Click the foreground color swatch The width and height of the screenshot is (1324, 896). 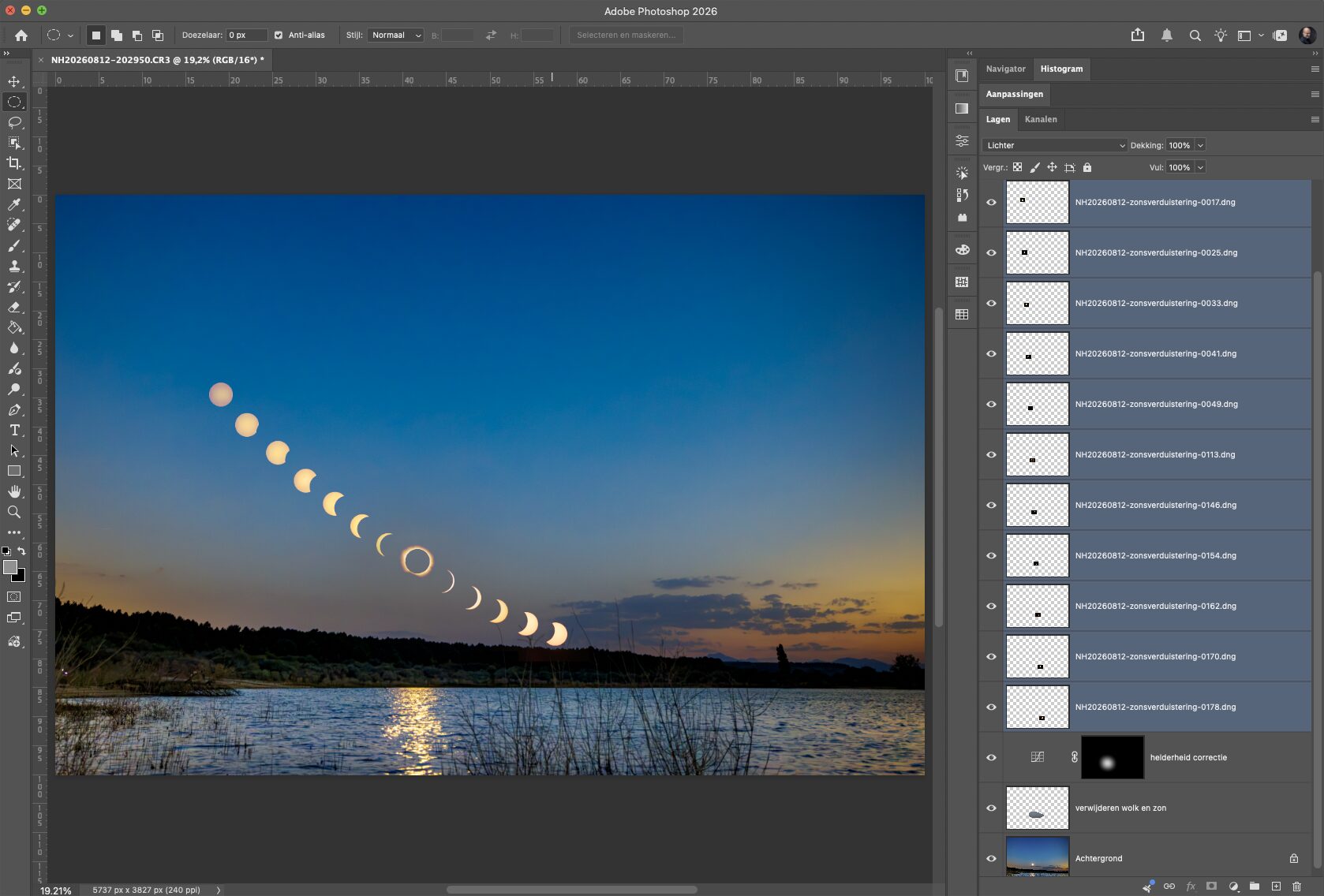click(x=10, y=567)
